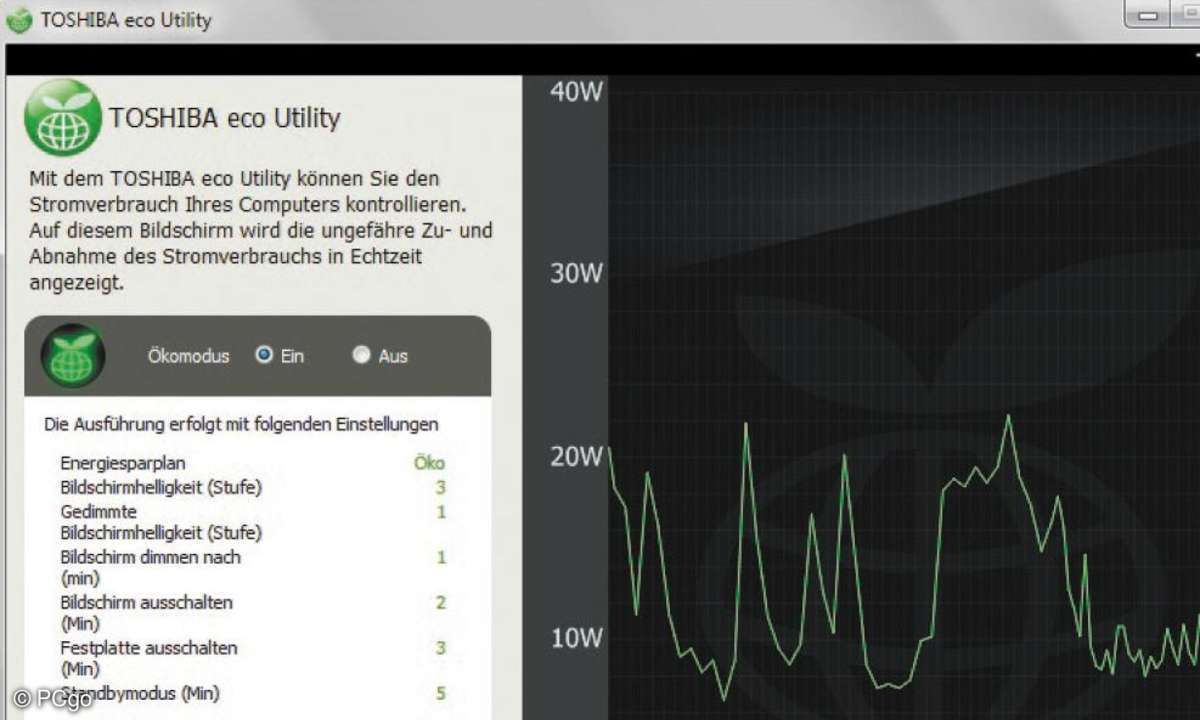Click the non-dimmed "Bildschirmhelligkeit (Stufe)" label with value 3

click(x=161, y=488)
